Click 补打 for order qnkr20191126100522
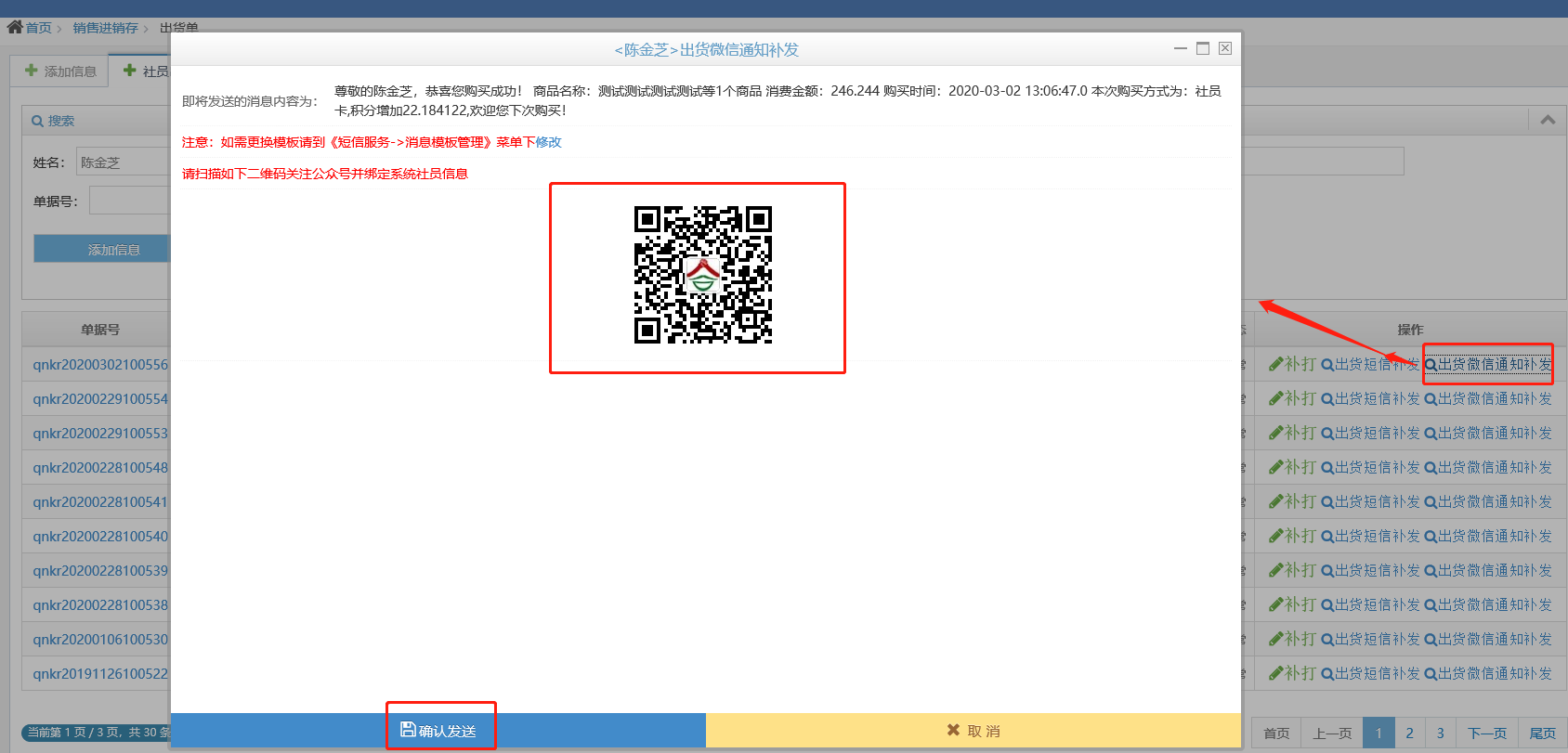The width and height of the screenshot is (1568, 753). [1292, 674]
